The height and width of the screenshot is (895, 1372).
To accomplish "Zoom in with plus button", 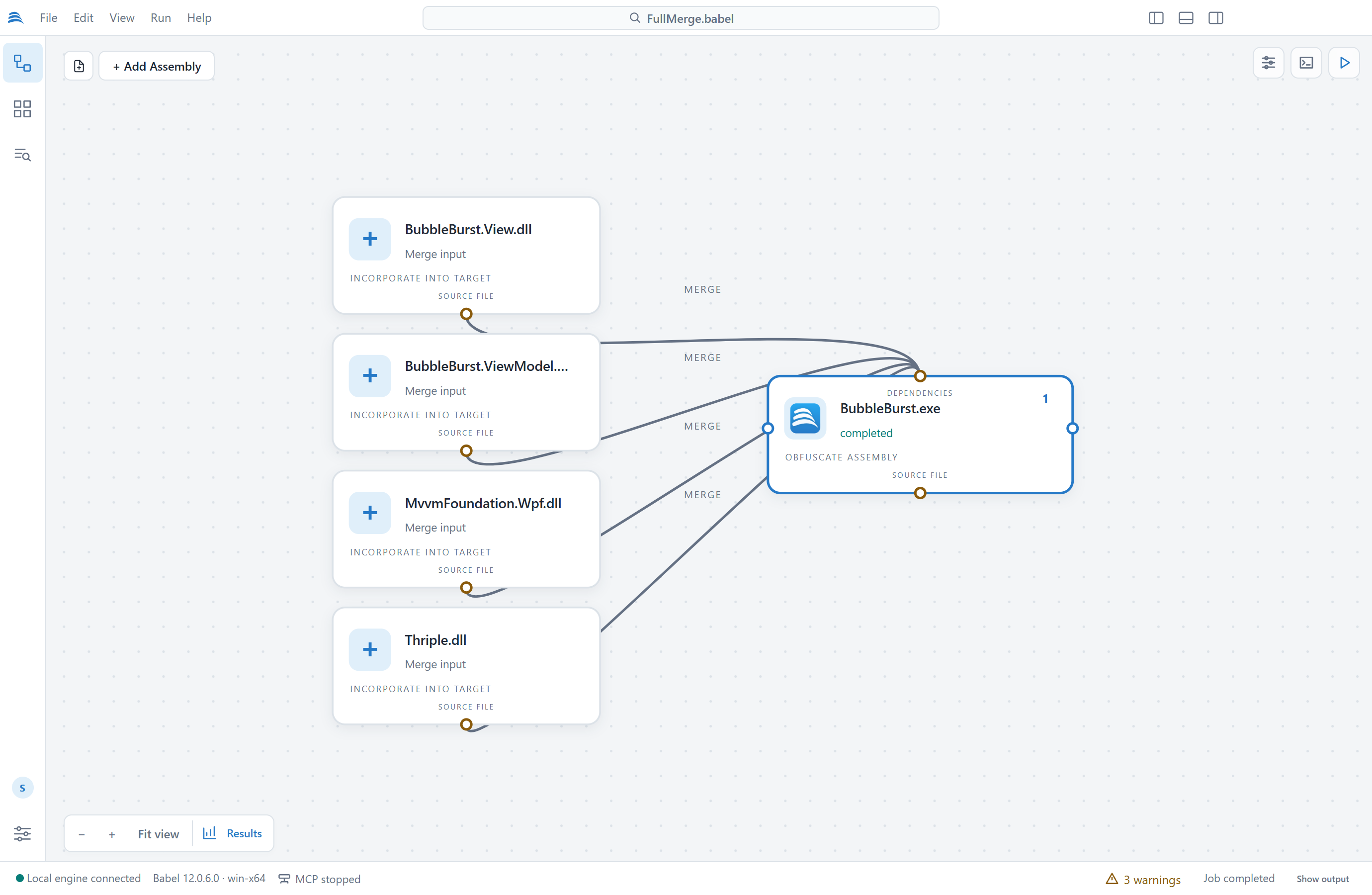I will tap(112, 834).
